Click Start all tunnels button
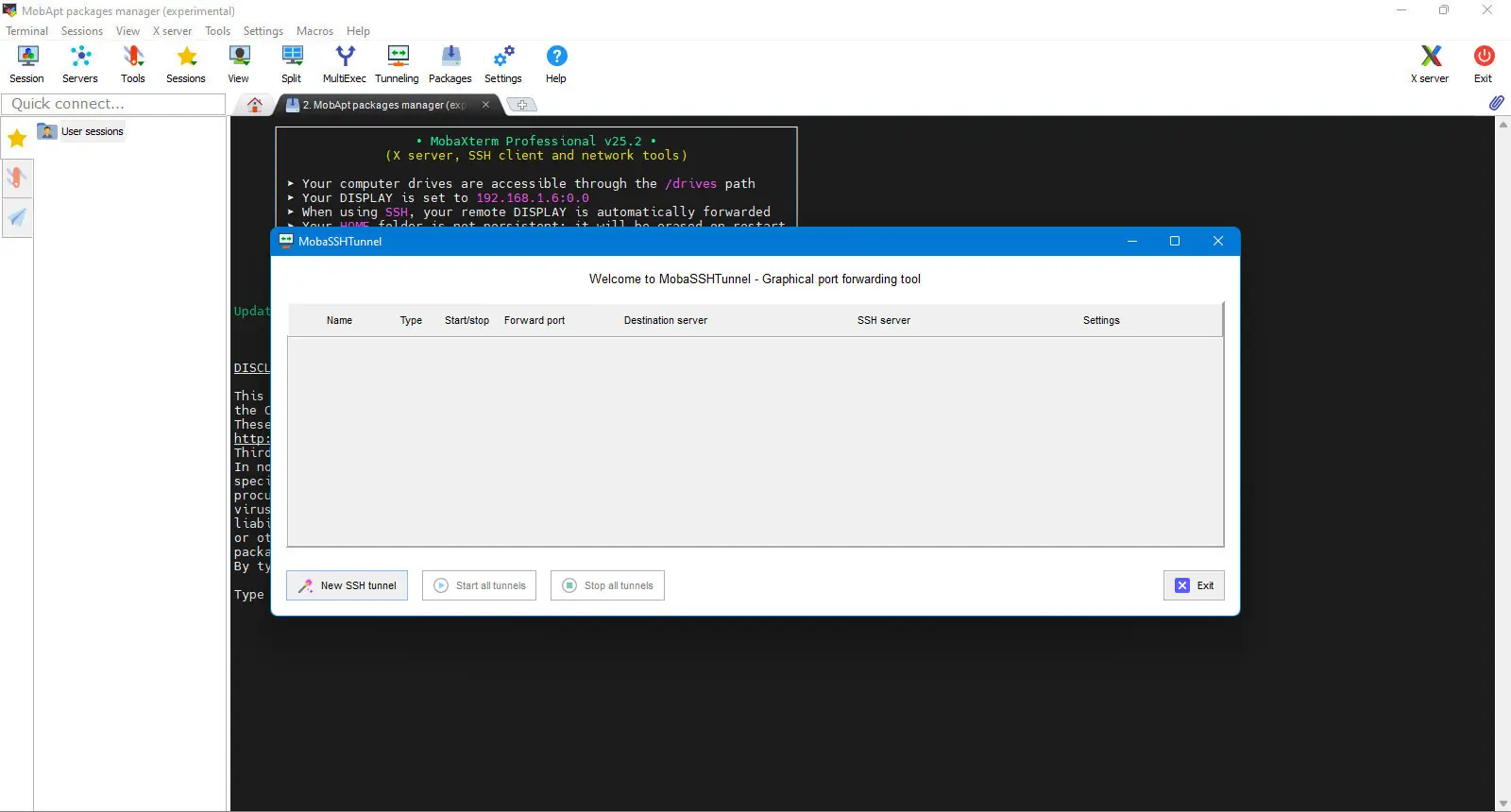Screen dimensions: 1511x812 click(x=480, y=585)
